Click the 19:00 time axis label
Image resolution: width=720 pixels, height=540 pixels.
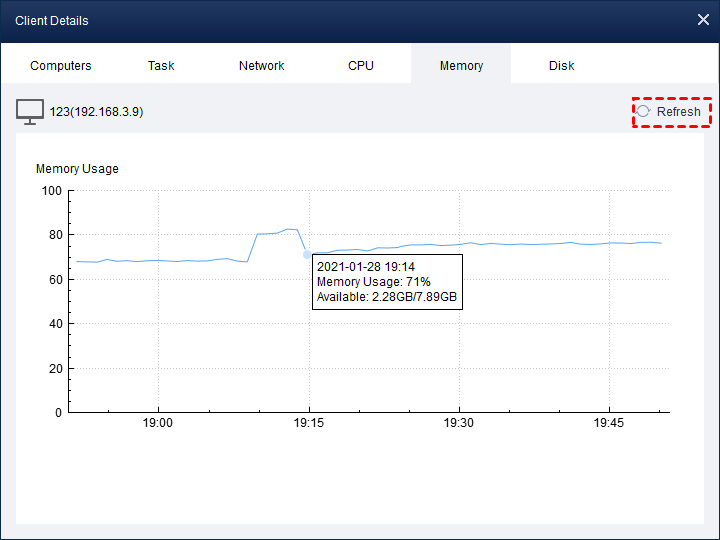click(158, 424)
